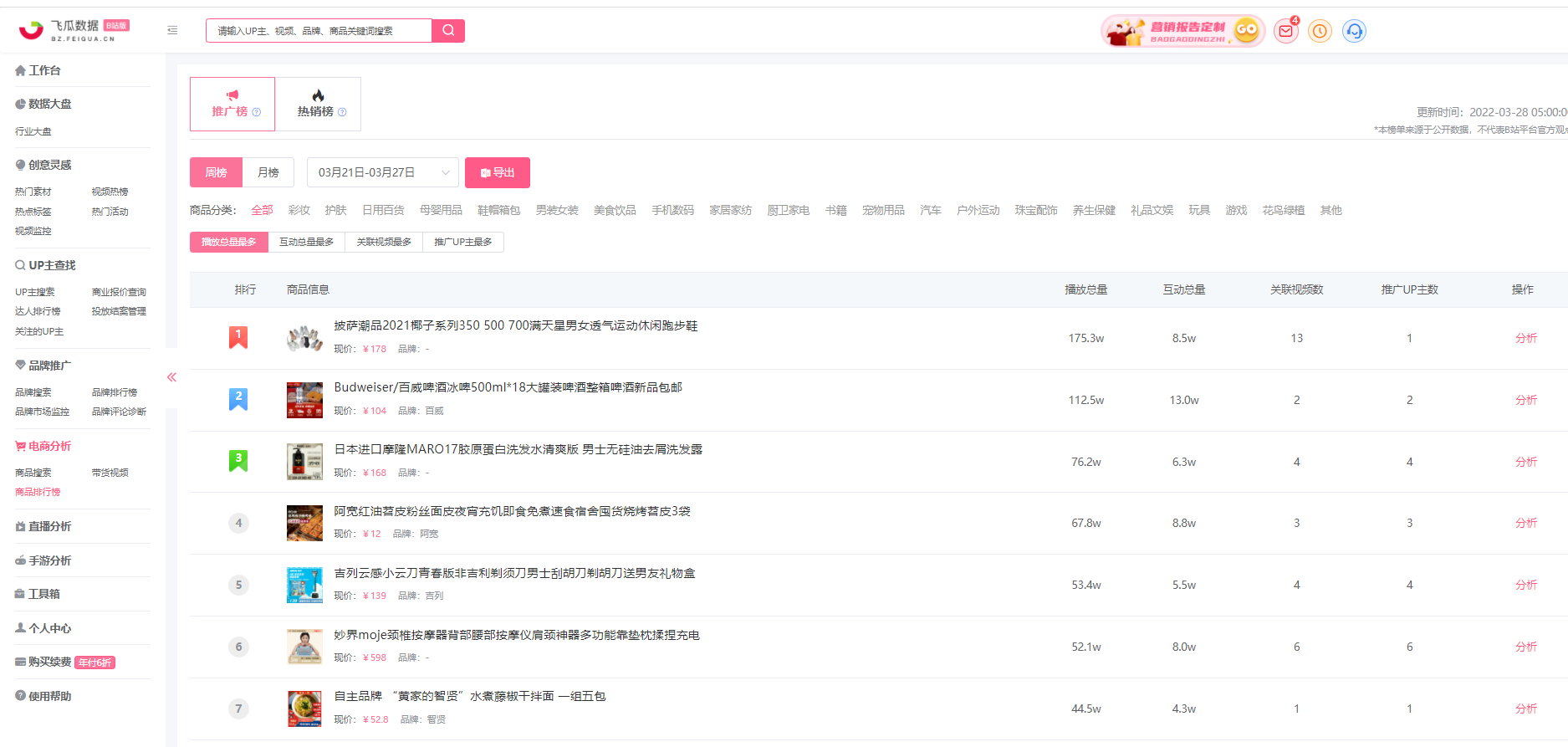The height and width of the screenshot is (747, 1568).
Task: Open the customer service headset icon
Action: pyautogui.click(x=1354, y=31)
